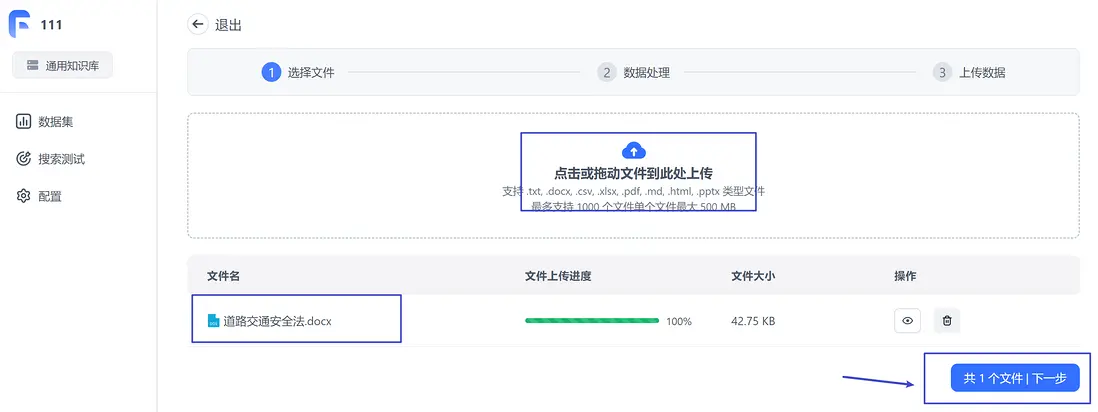Select step 1 选择文件
The image size is (1098, 412).
[x=298, y=72]
